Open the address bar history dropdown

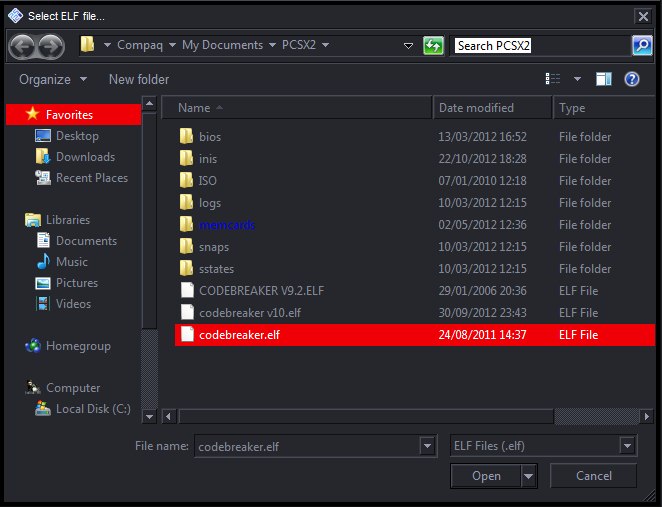click(408, 46)
